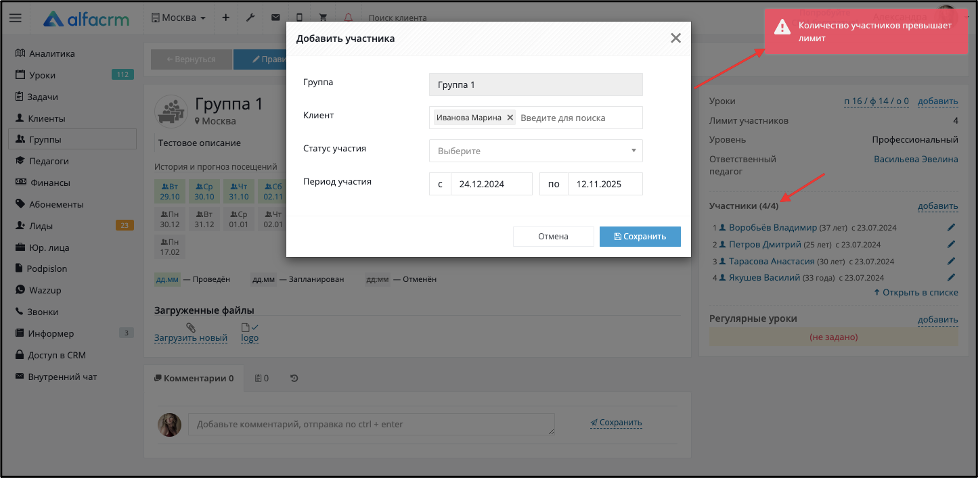The width and height of the screenshot is (979, 479).
Task: Expand the Статус участия dropdown
Action: click(x=536, y=151)
